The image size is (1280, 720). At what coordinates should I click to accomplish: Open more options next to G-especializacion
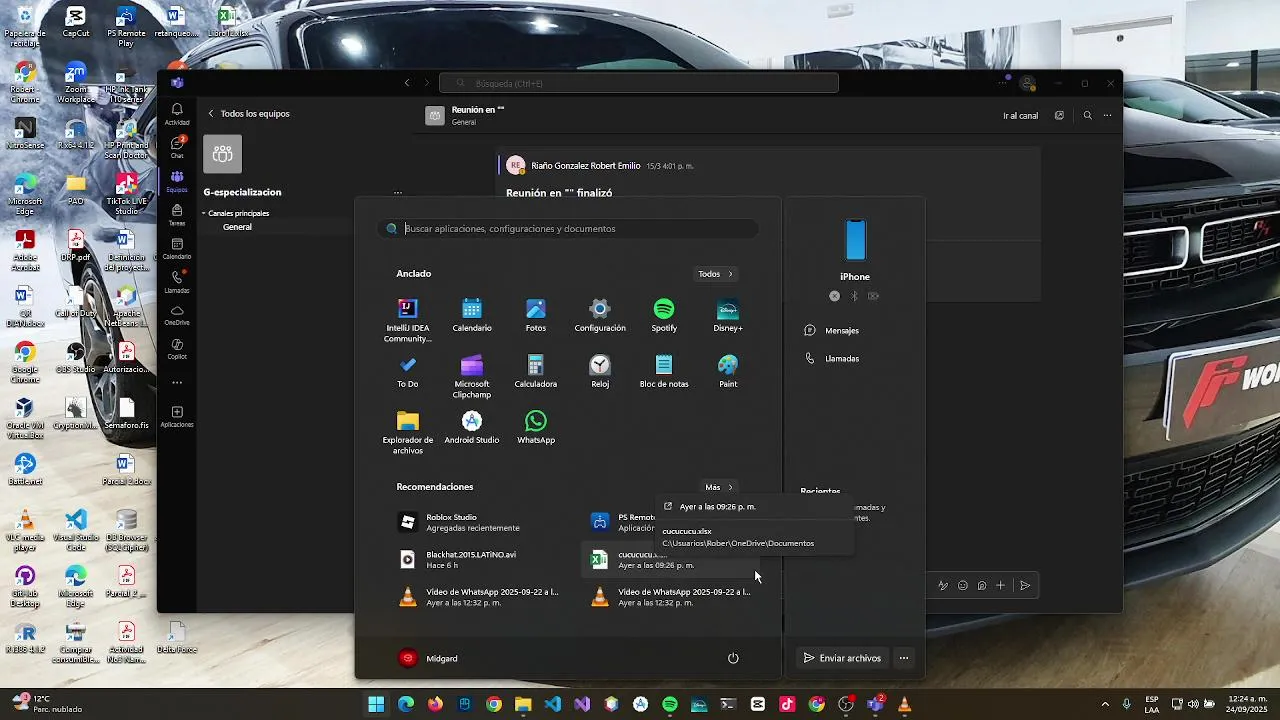point(398,192)
